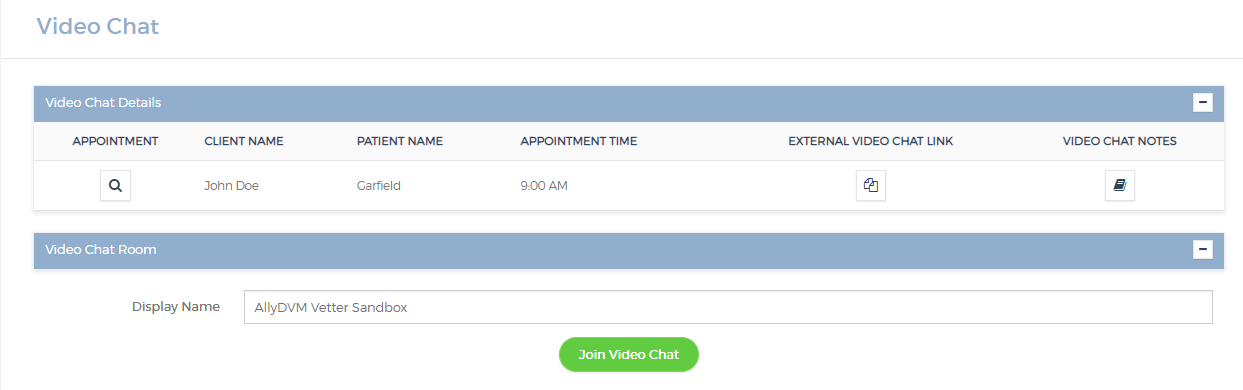Select the Client Name column header

(x=244, y=141)
